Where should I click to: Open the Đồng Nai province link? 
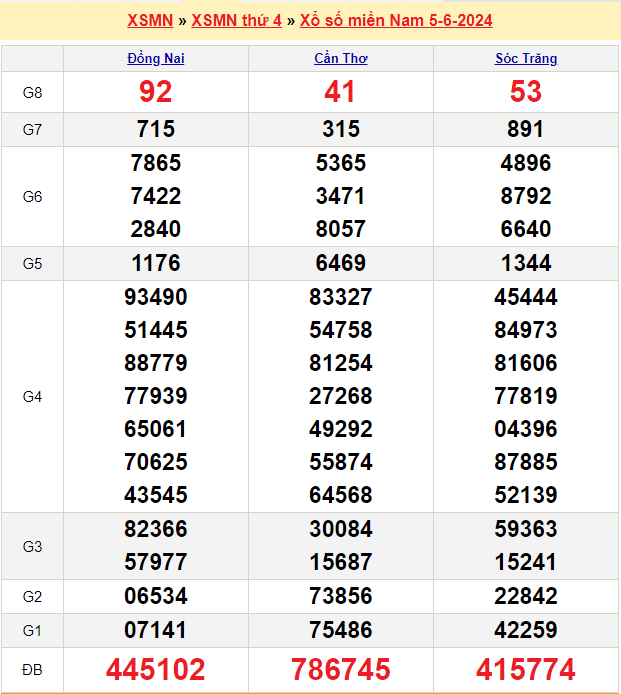(x=156, y=58)
